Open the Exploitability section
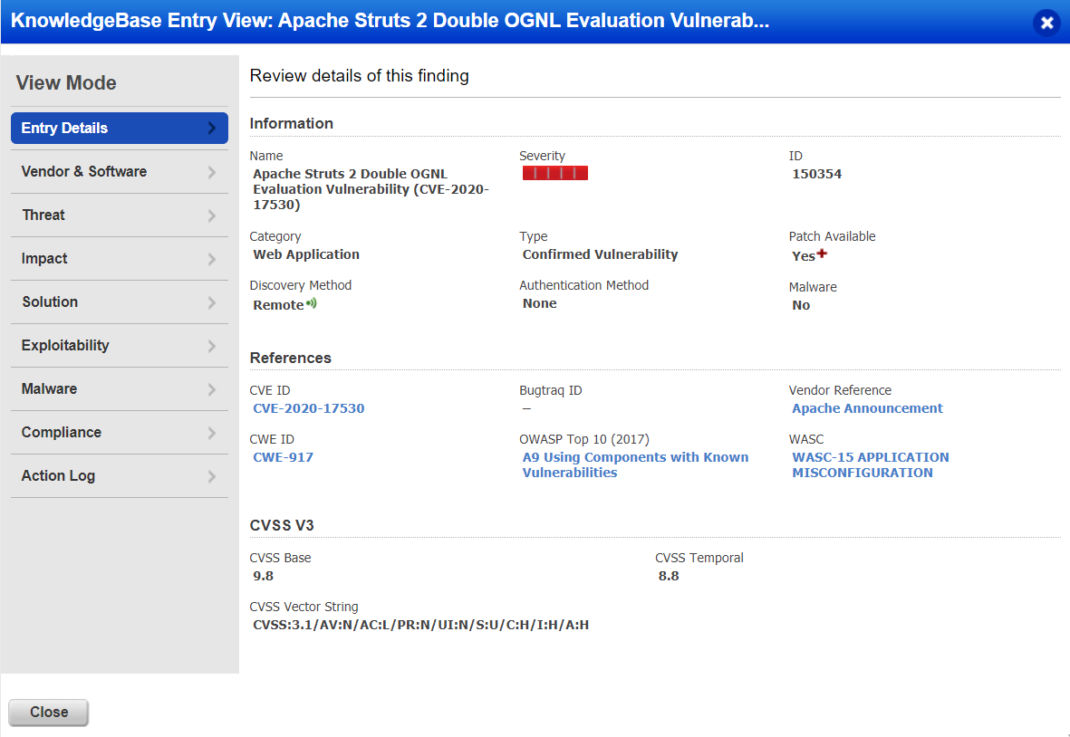This screenshot has width=1070, height=737. pyautogui.click(x=119, y=345)
